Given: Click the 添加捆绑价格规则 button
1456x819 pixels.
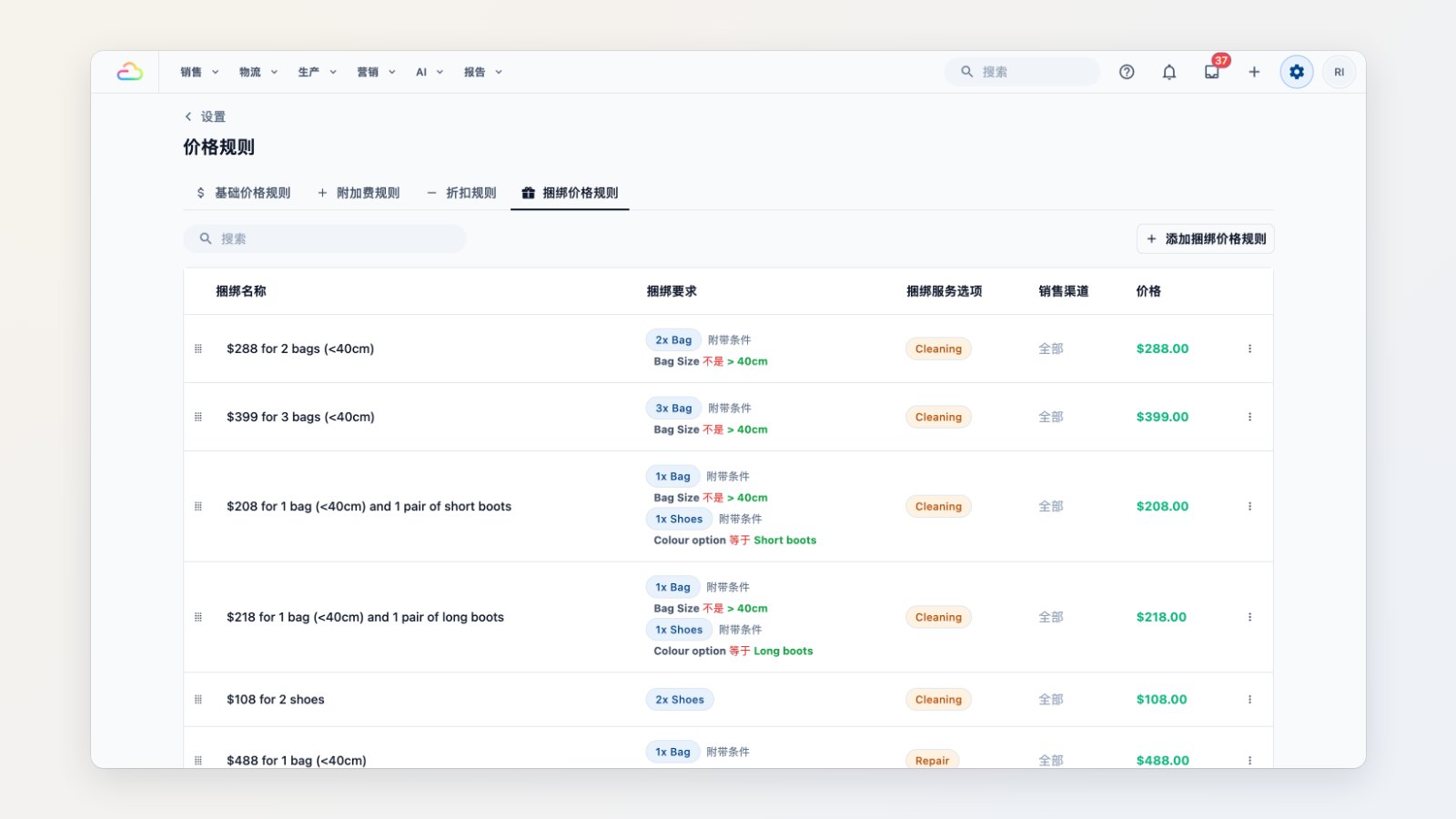Looking at the screenshot, I should [1206, 238].
